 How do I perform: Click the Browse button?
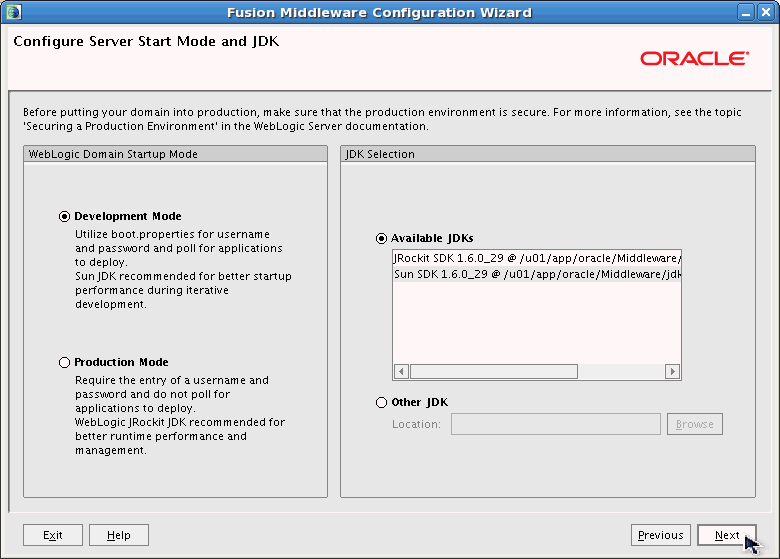pyautogui.click(x=695, y=424)
